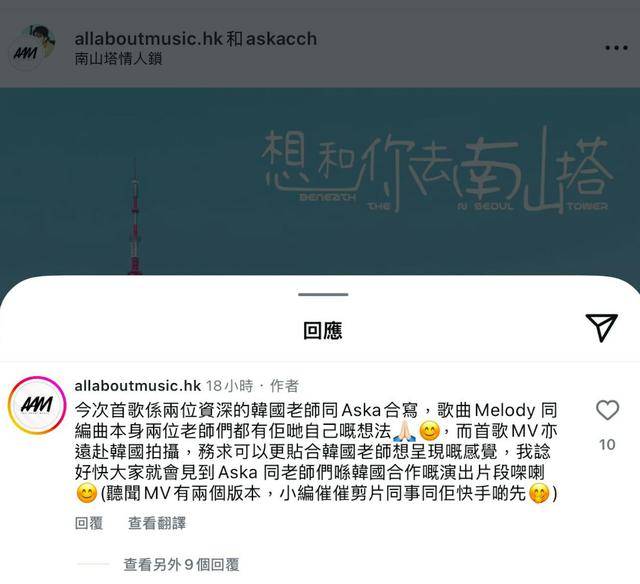
Task: Open allaboutmusic.hk username in post header
Action: (x=148, y=39)
